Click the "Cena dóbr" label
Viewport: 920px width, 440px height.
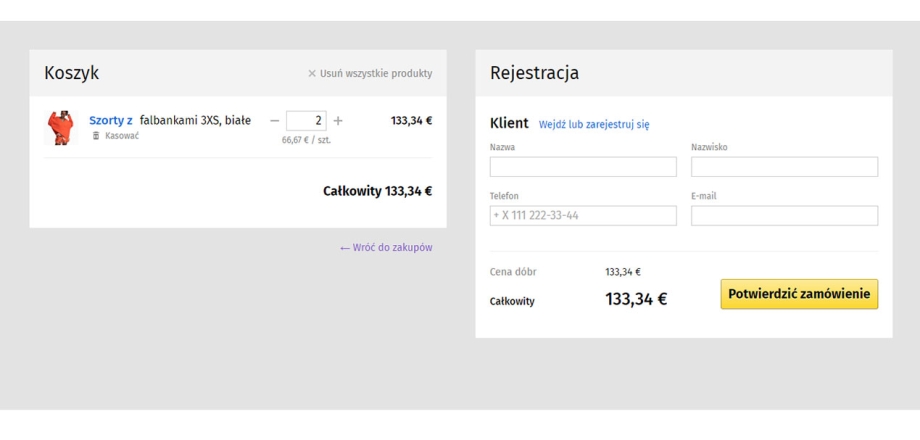click(513, 272)
